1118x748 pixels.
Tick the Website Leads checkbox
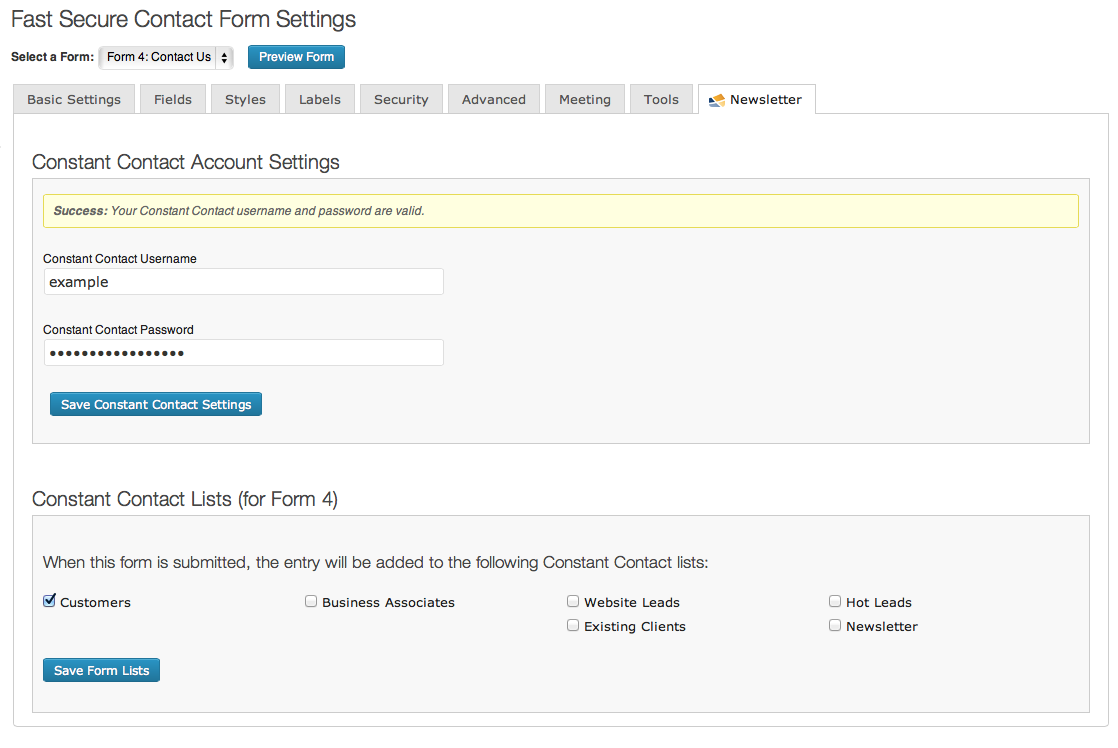click(573, 602)
